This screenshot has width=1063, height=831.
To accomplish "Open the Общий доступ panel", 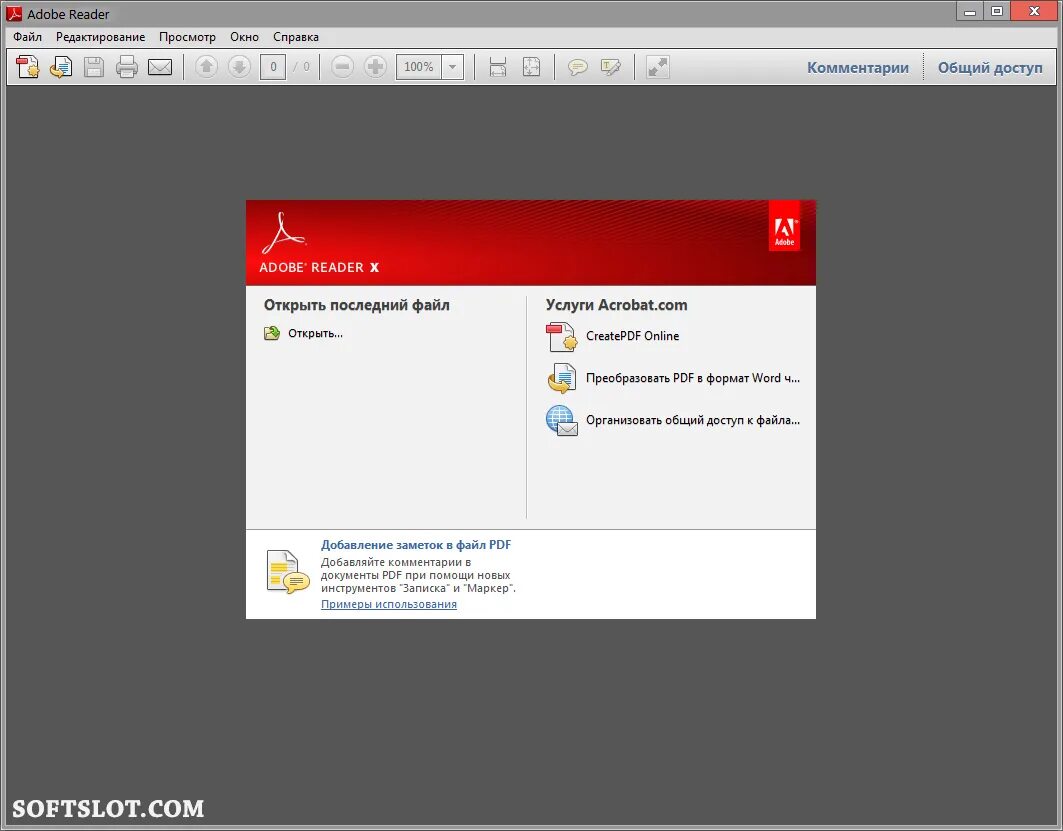I will (x=990, y=67).
